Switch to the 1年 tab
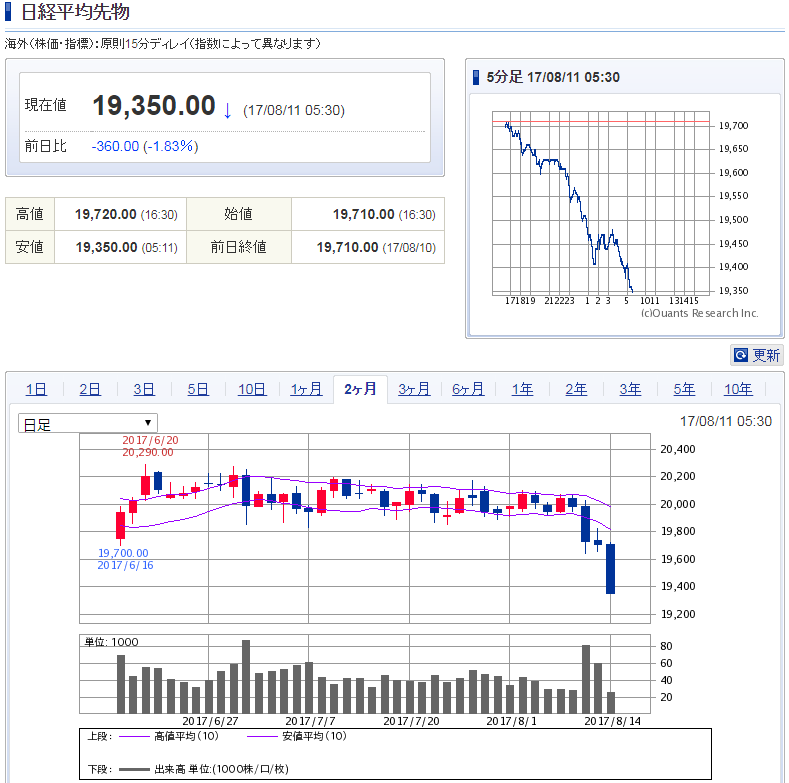The width and height of the screenshot is (789, 783). (522, 389)
